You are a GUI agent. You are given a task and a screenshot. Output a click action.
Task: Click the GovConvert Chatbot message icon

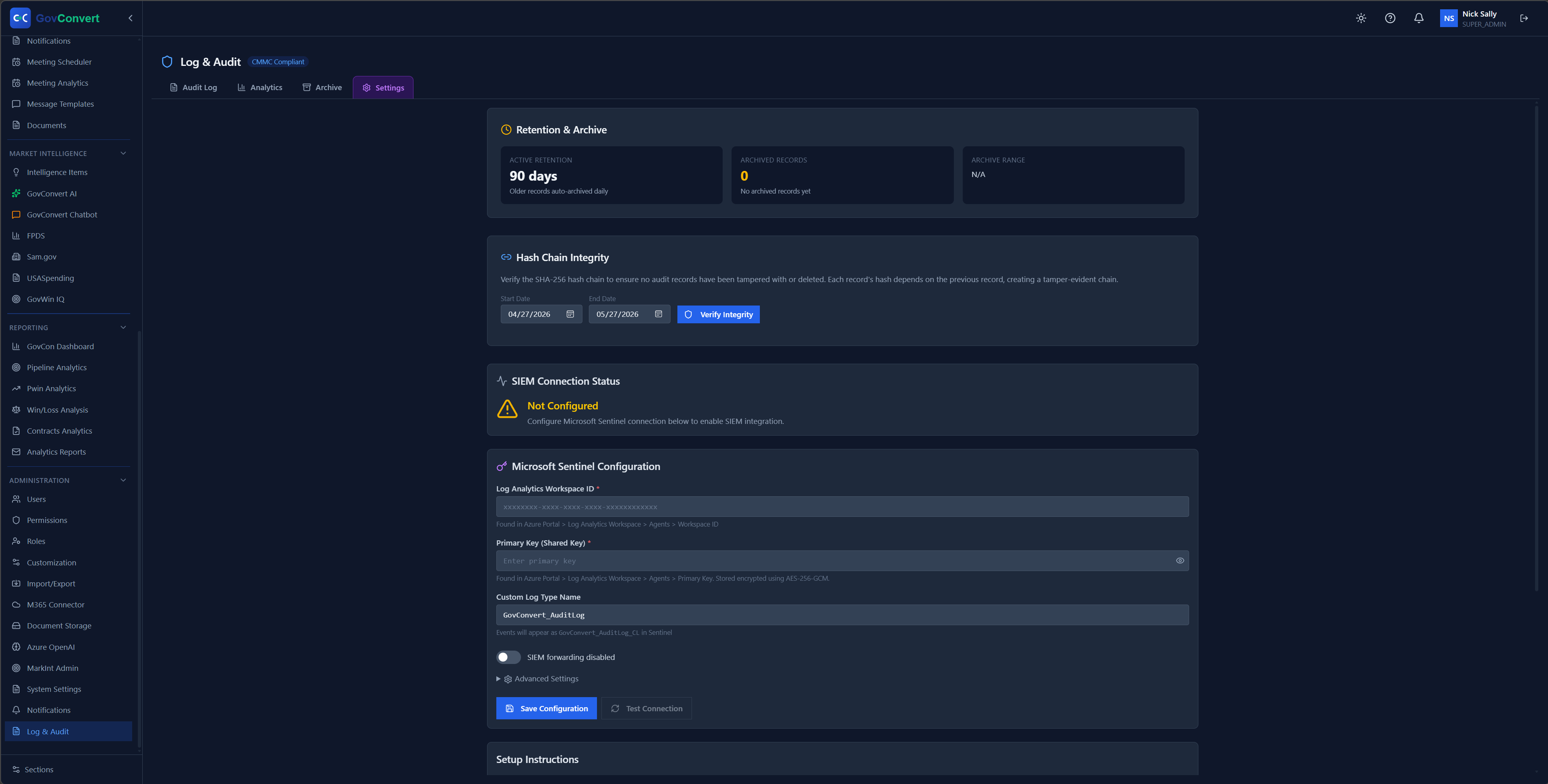16,215
